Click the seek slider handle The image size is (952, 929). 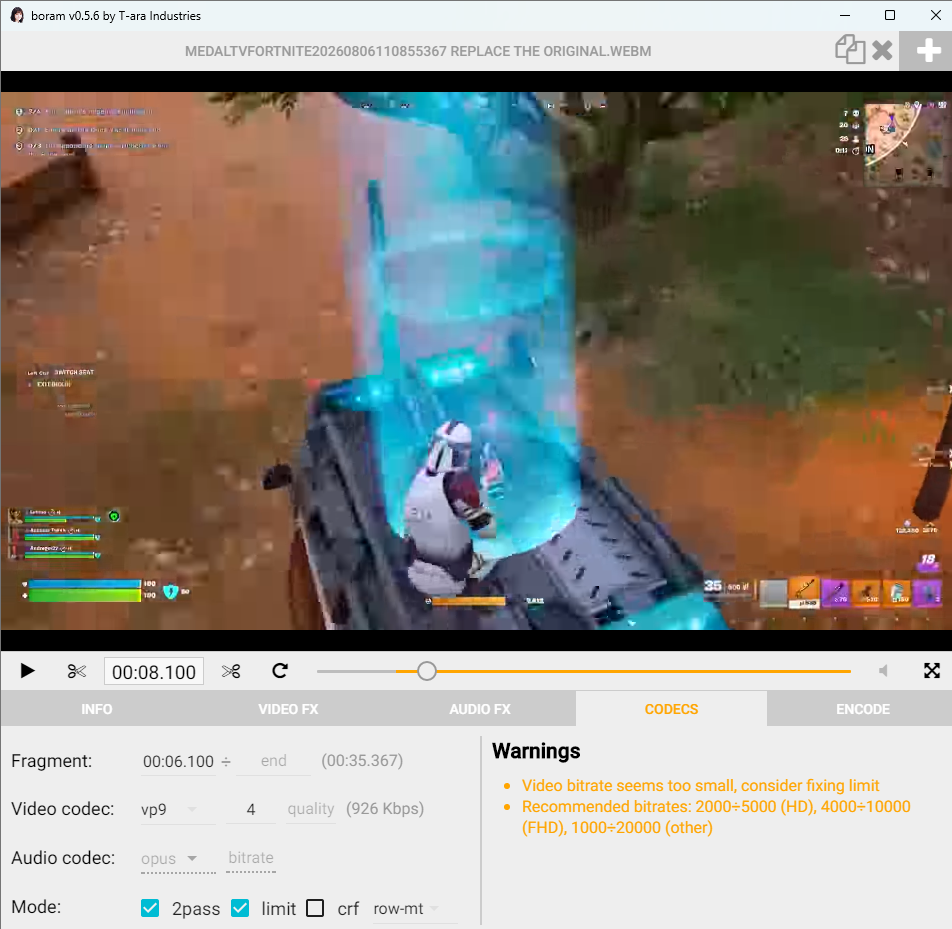[x=427, y=671]
